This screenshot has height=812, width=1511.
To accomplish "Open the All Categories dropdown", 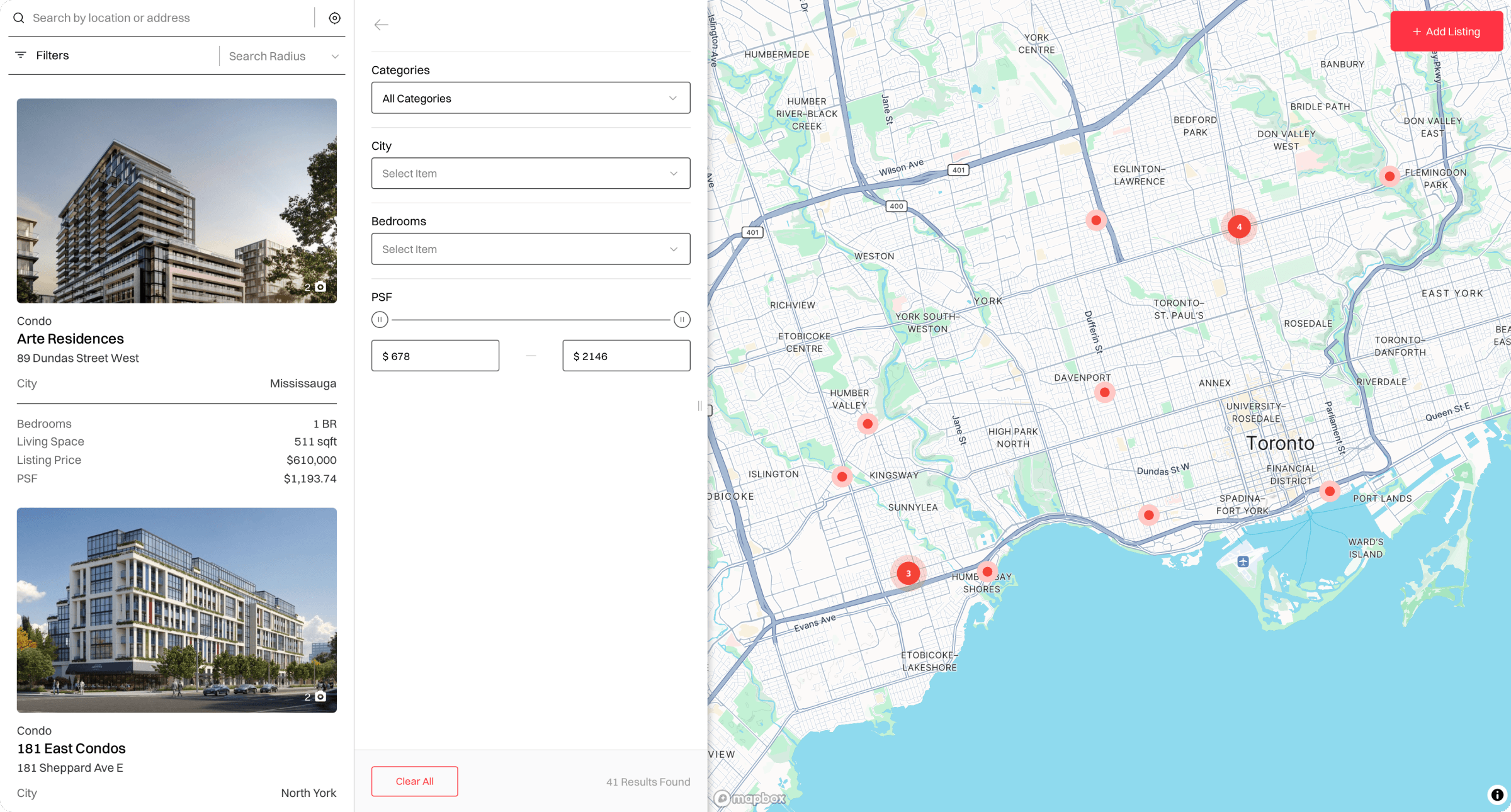I will tap(531, 98).
